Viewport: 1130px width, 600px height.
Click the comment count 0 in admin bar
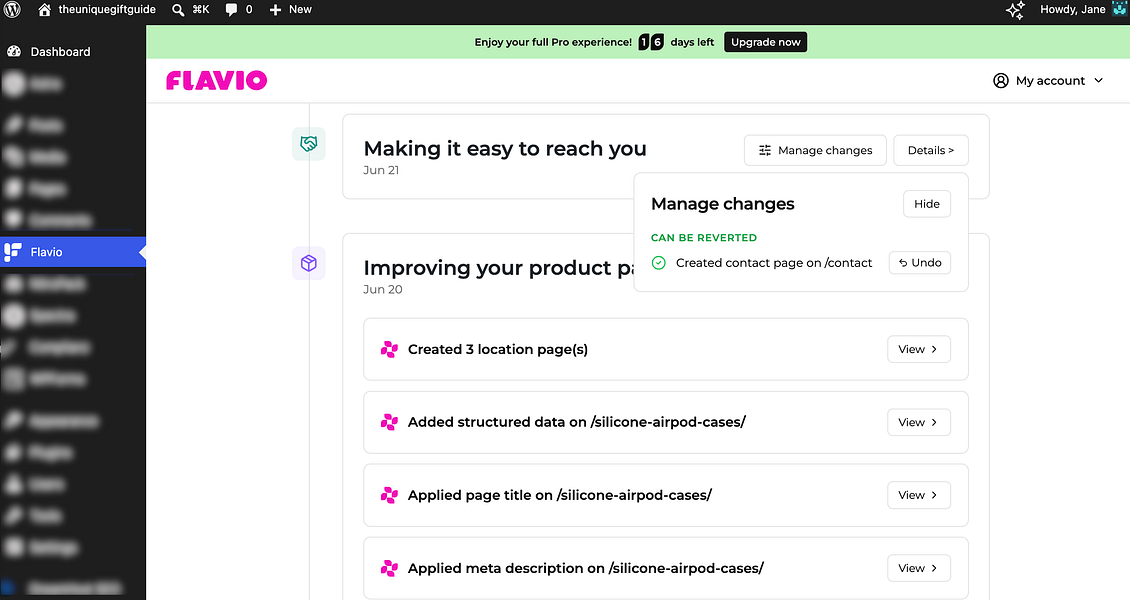click(x=249, y=10)
